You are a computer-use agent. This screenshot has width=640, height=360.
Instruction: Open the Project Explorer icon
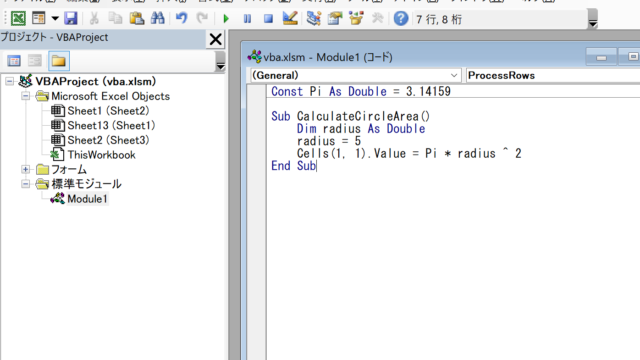(x=313, y=18)
